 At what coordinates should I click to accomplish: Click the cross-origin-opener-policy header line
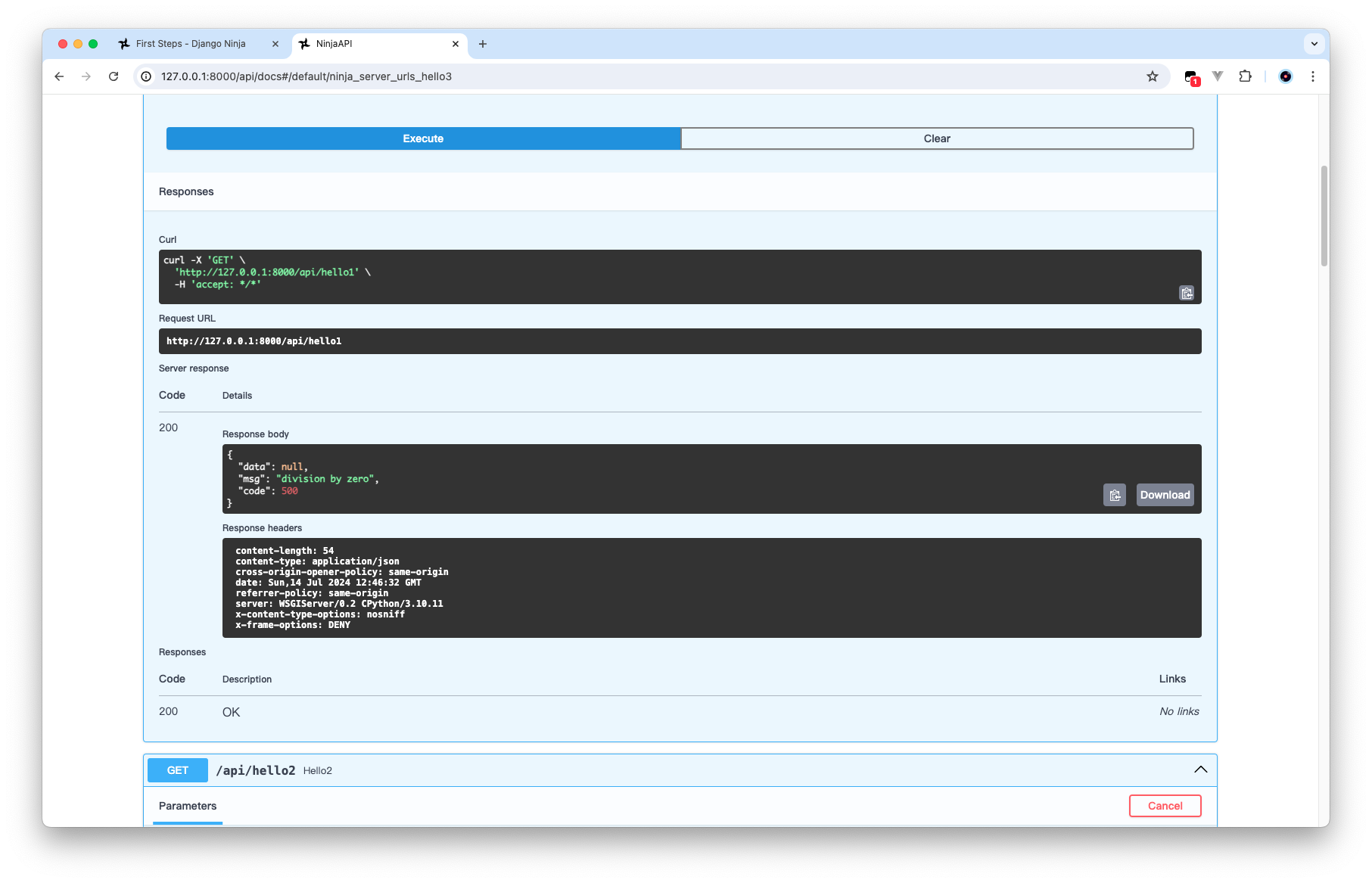pos(342,572)
